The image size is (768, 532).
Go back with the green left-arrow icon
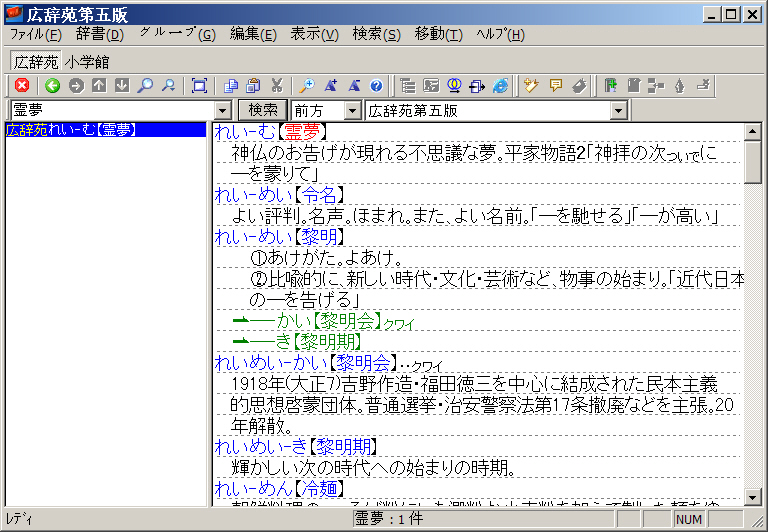(52, 86)
